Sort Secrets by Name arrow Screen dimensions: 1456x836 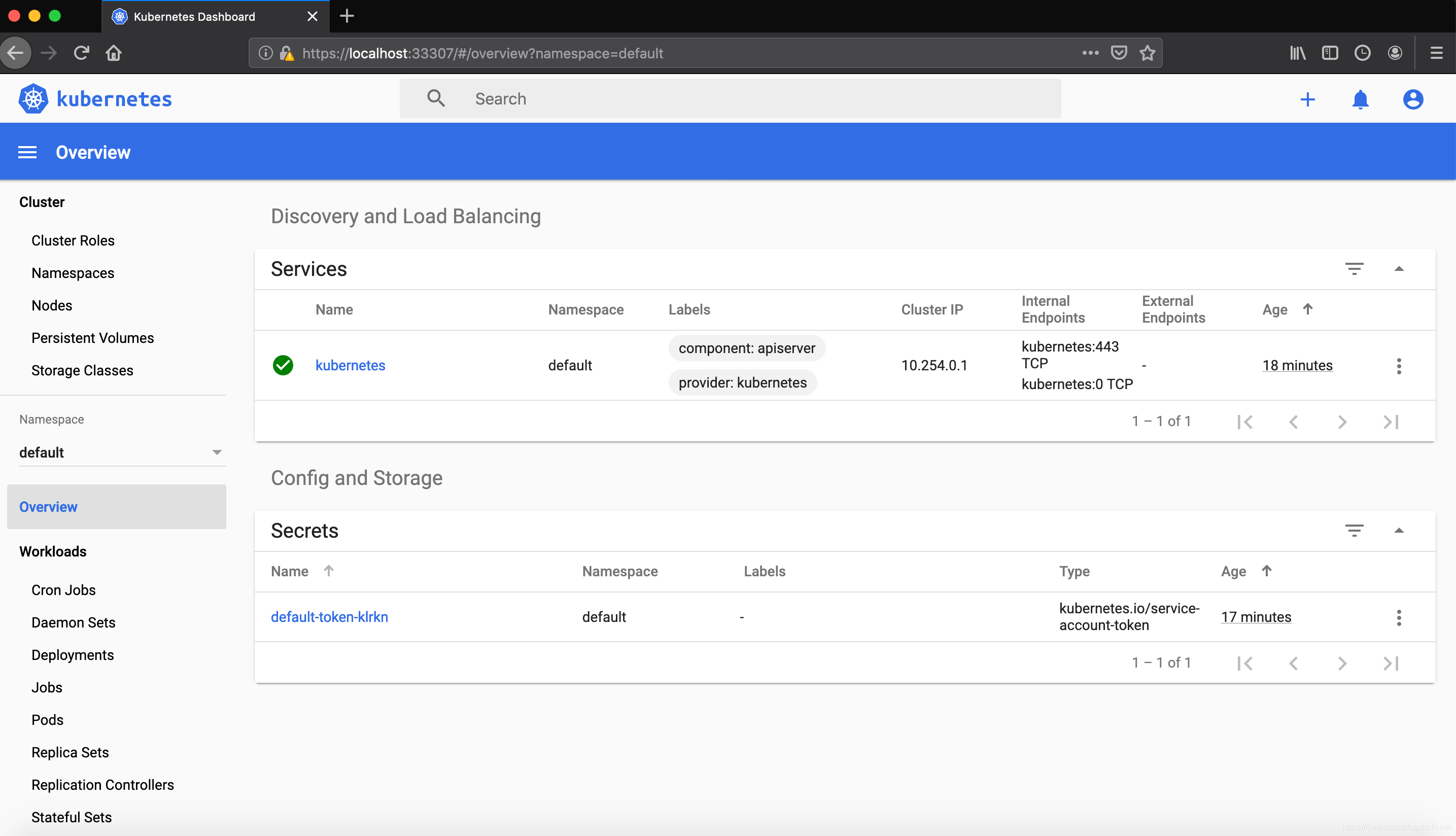[x=328, y=571]
